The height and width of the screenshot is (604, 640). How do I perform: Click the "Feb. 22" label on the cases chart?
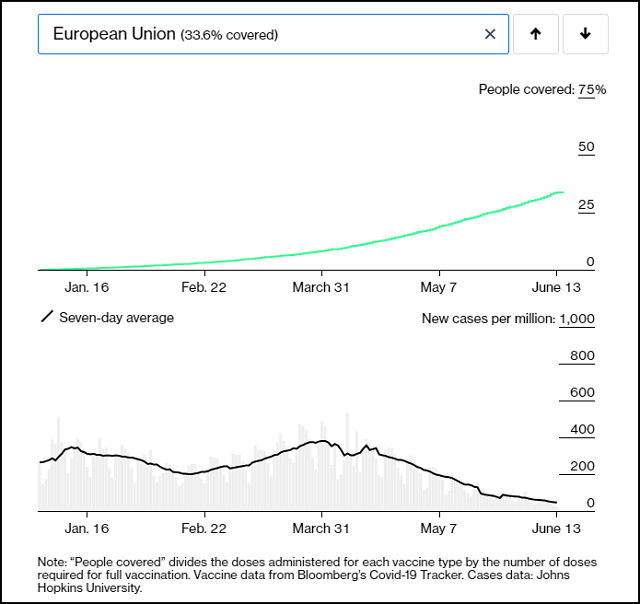click(204, 528)
